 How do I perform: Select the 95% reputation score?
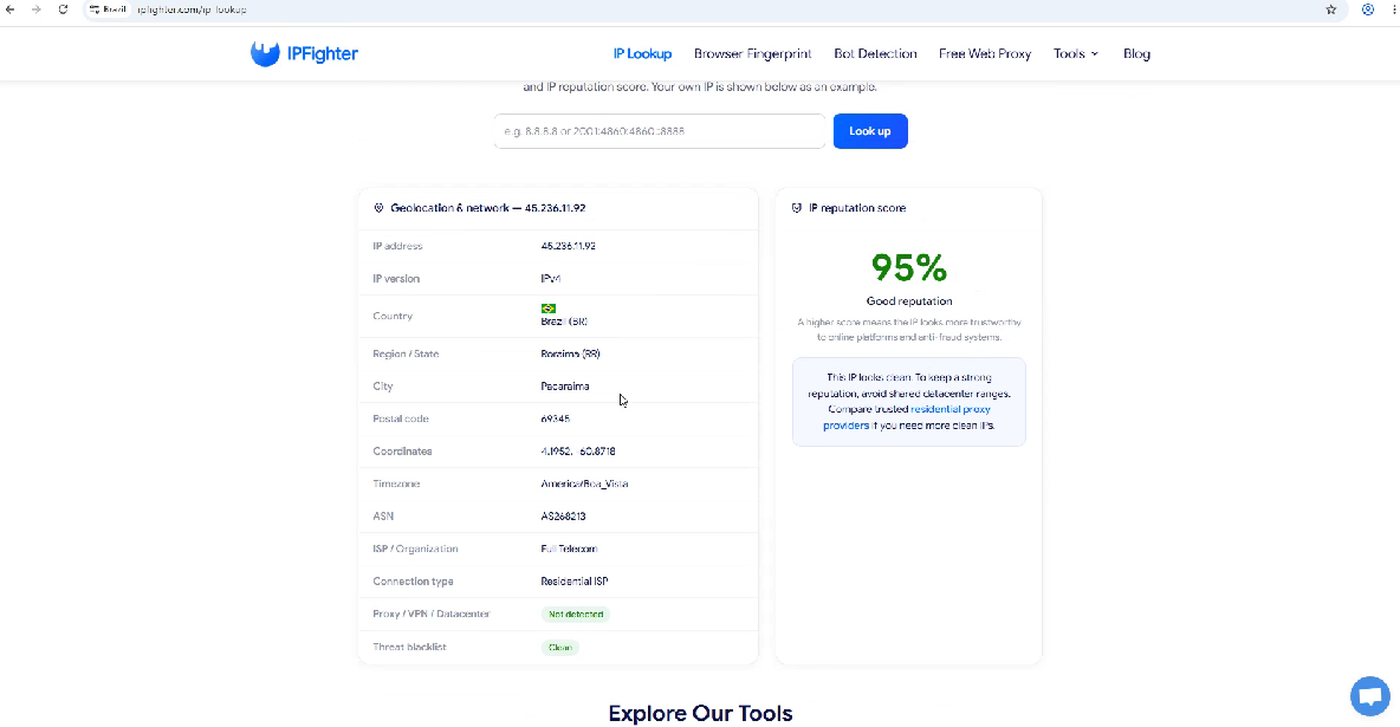pos(909,267)
